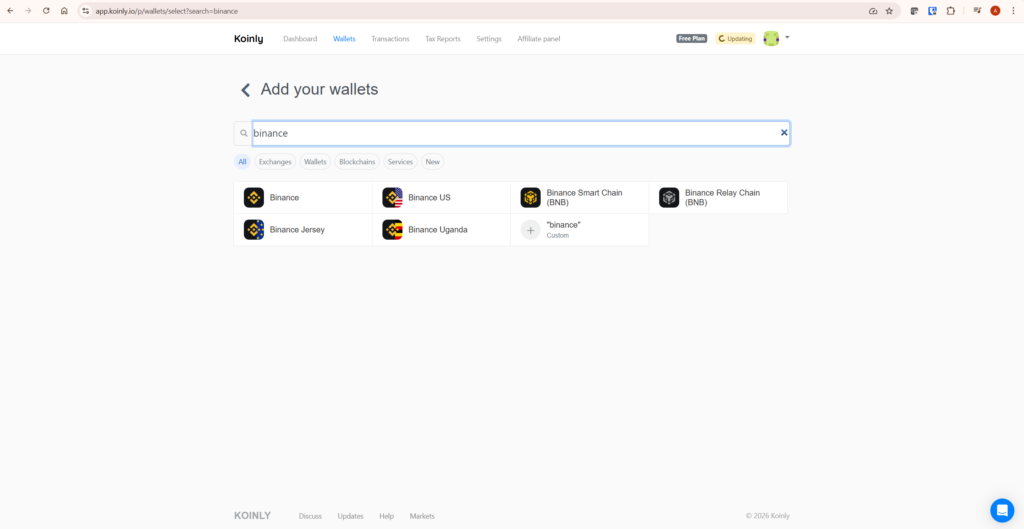
Task: Open Markets footer link
Action: tap(422, 516)
